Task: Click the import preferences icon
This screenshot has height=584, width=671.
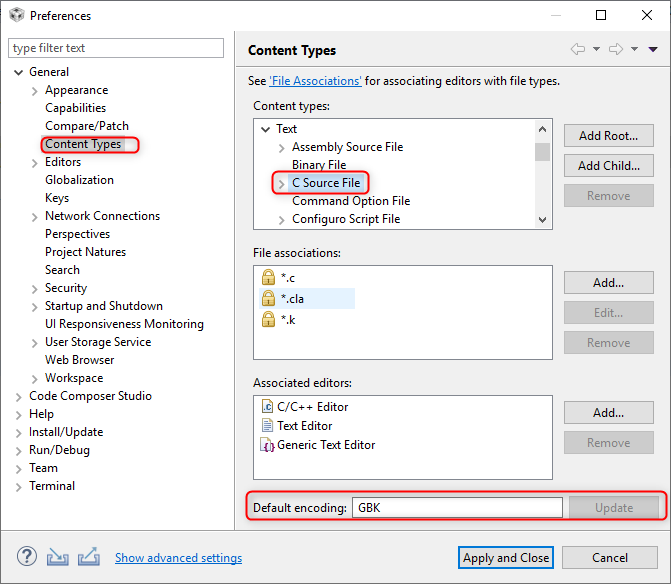Action: (x=57, y=557)
